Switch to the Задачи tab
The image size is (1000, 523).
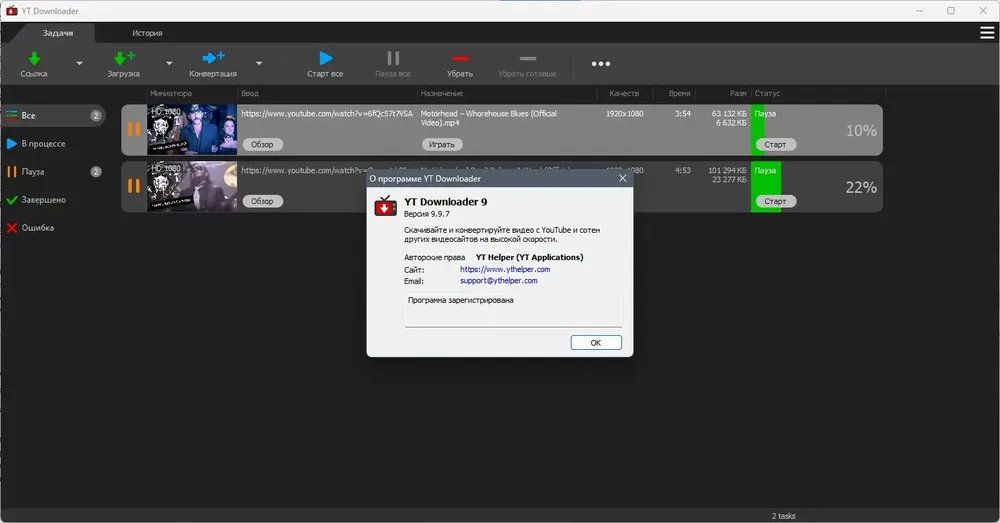click(57, 33)
